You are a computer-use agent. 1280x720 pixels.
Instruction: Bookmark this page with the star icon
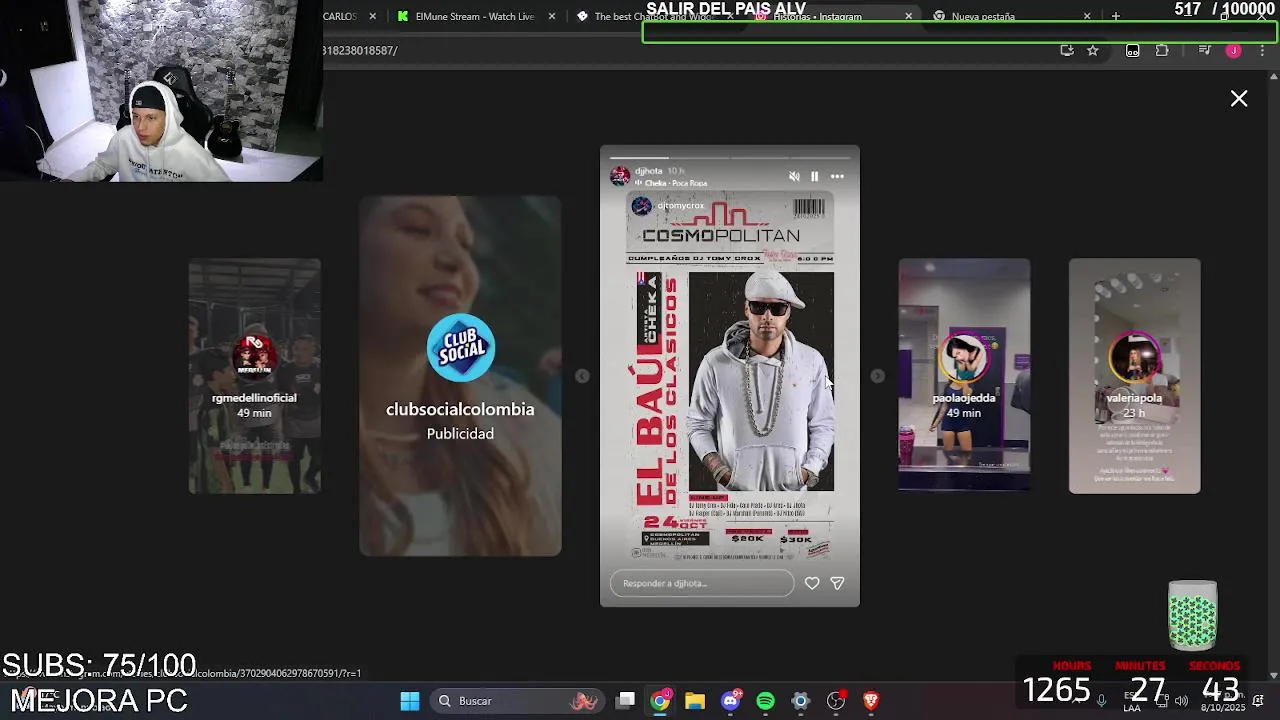pyautogui.click(x=1093, y=50)
